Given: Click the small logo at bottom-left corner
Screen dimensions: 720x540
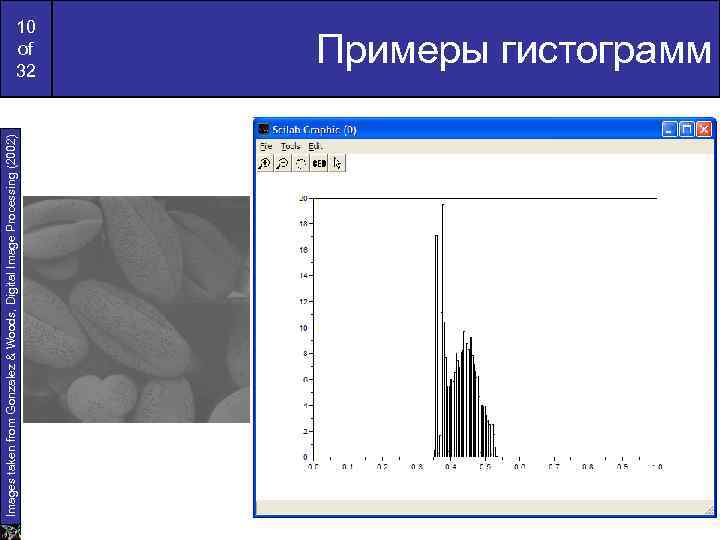Looking at the screenshot, I should tap(10, 532).
